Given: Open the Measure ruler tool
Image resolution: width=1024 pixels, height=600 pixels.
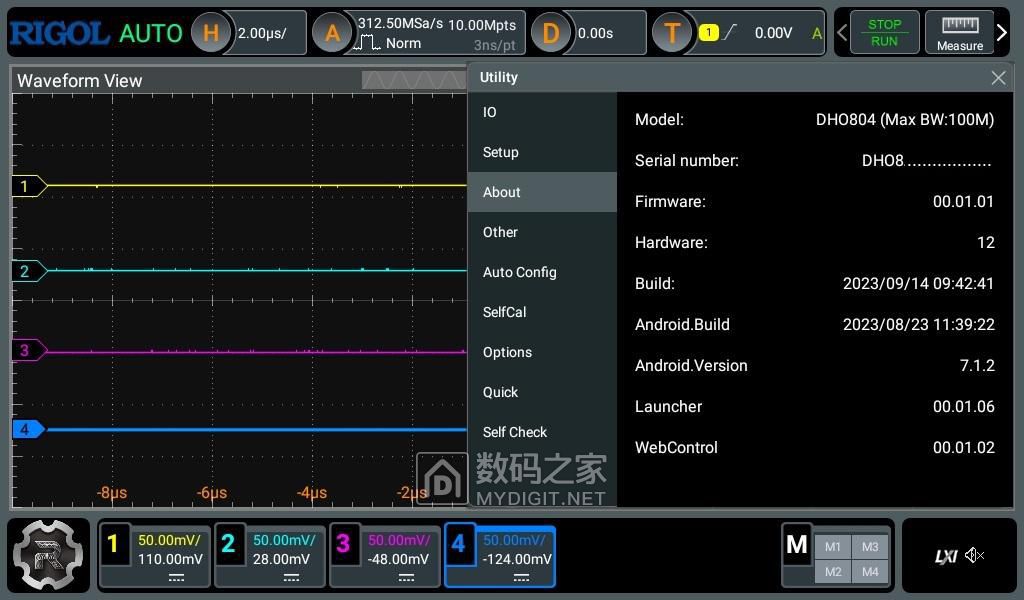Looking at the screenshot, I should click(959, 33).
